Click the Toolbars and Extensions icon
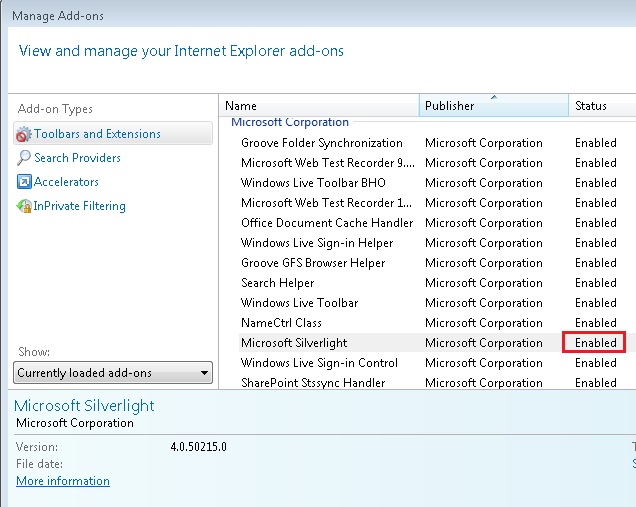 point(24,134)
